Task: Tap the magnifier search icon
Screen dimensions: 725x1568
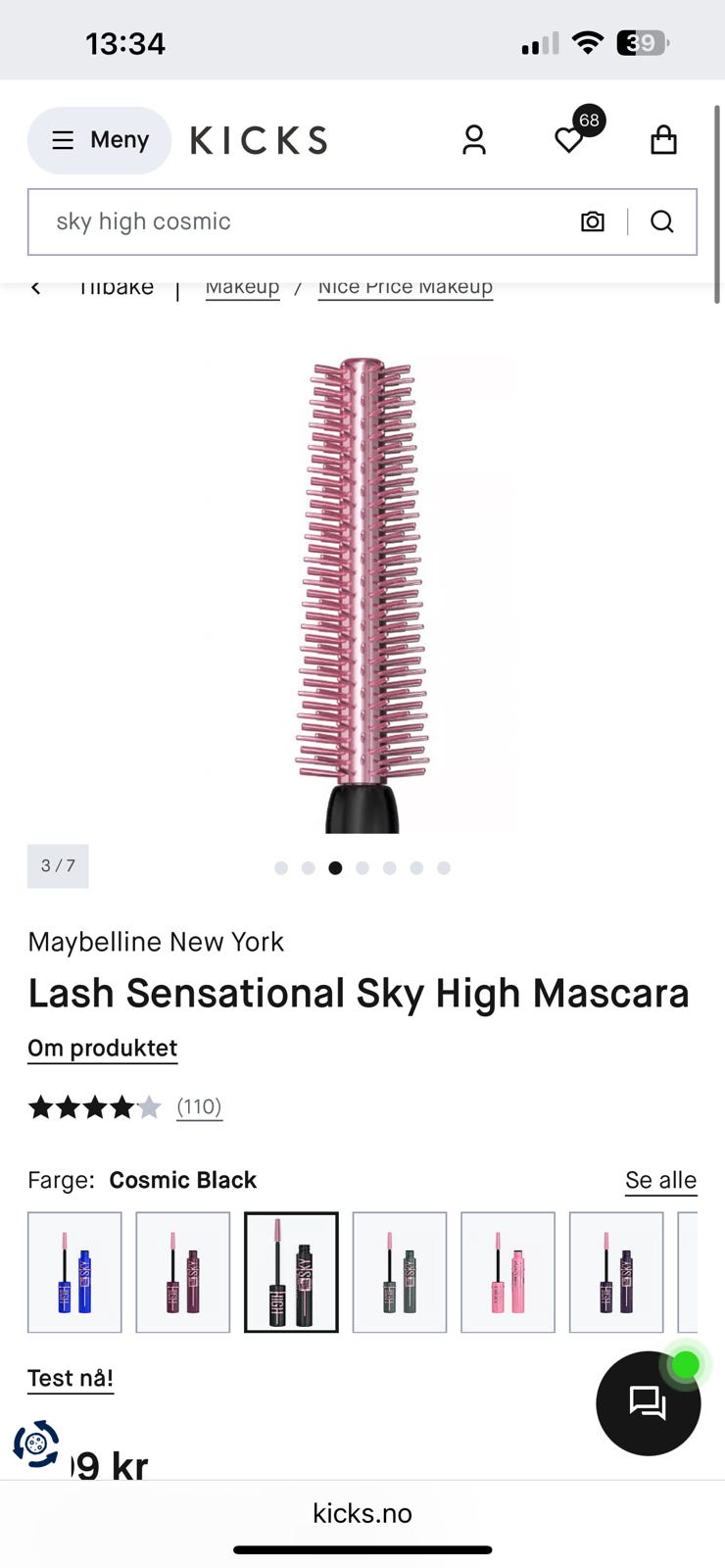Action: click(662, 221)
